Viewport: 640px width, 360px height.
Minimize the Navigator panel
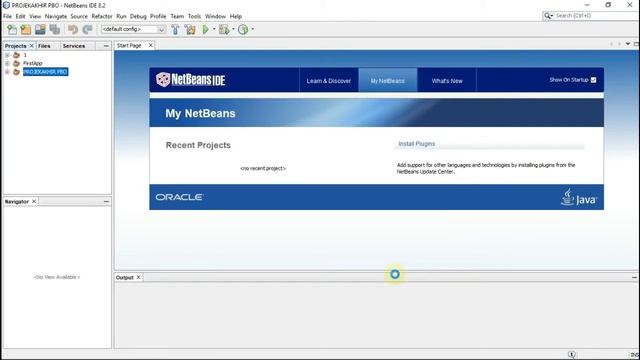pyautogui.click(x=106, y=202)
